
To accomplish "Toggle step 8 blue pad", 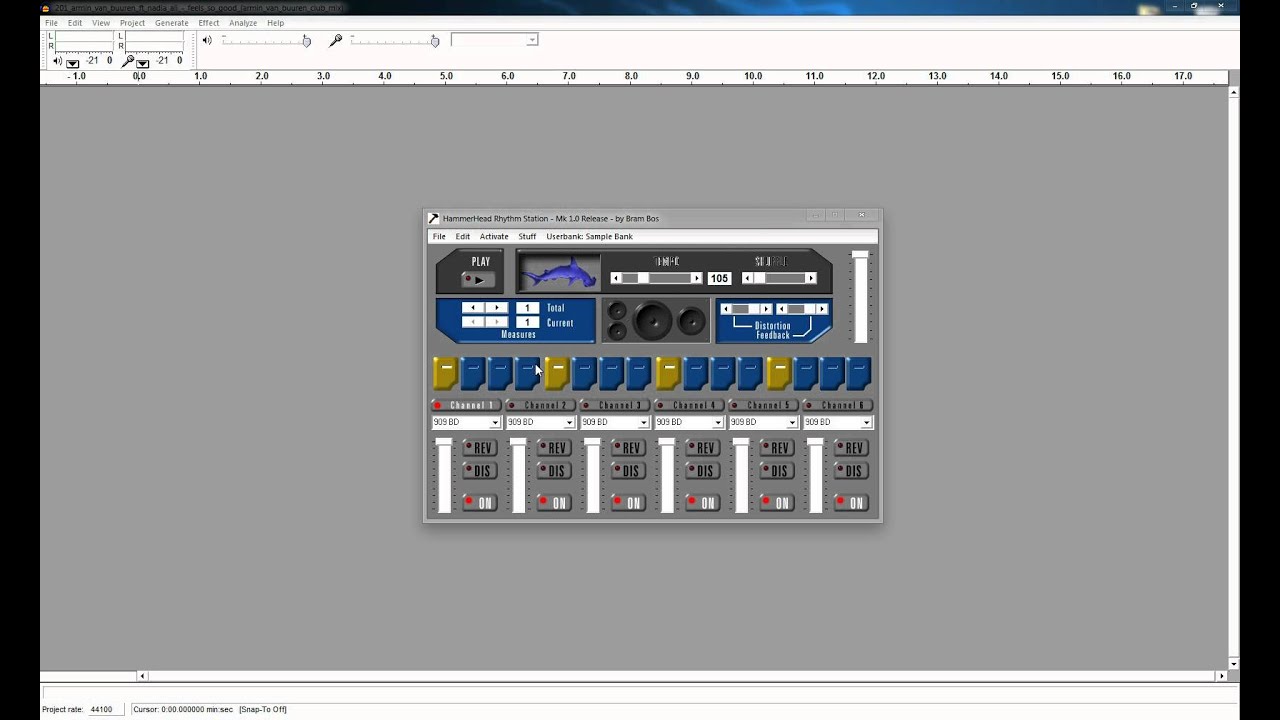I will (639, 373).
